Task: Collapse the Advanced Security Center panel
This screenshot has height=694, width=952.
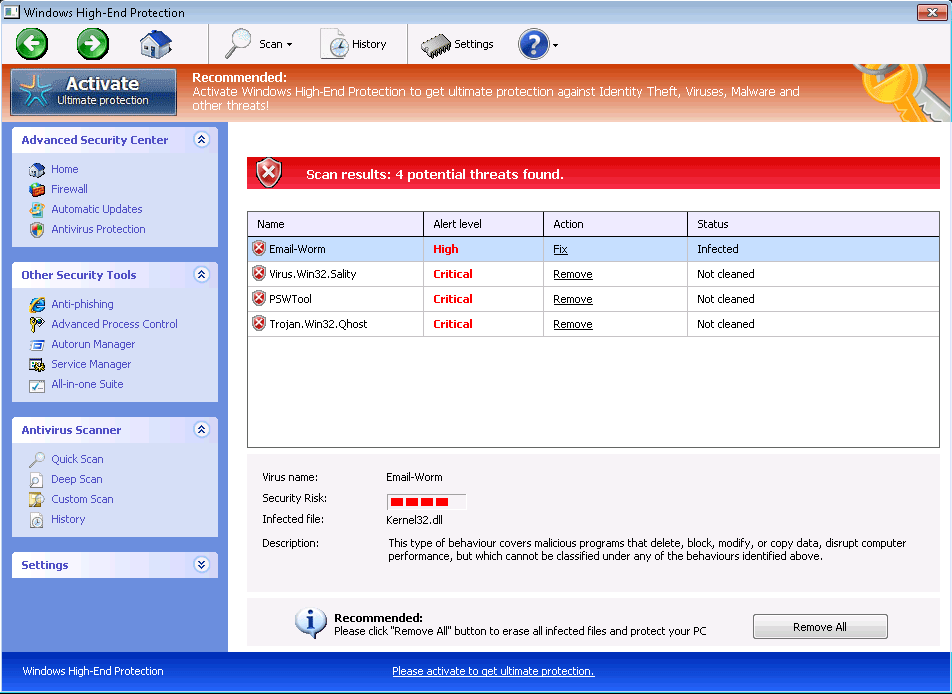Action: tap(201, 140)
